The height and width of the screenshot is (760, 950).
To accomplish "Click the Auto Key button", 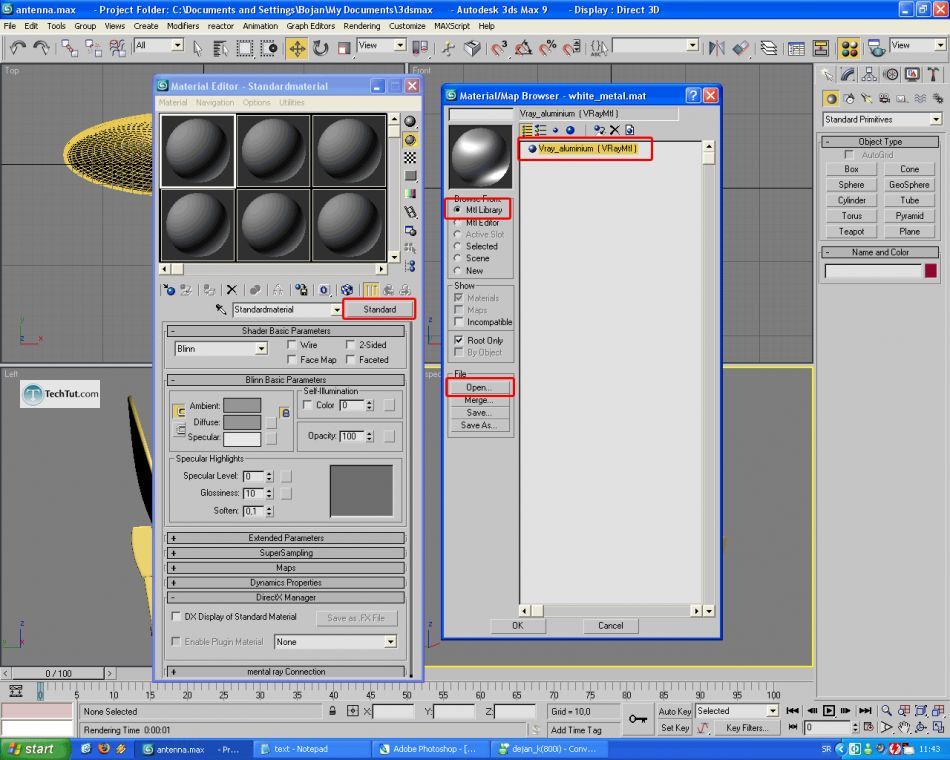I will point(675,711).
